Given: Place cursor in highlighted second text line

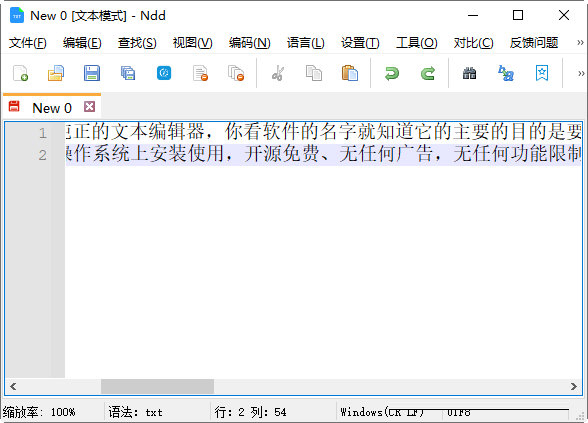Looking at the screenshot, I should point(323,154).
